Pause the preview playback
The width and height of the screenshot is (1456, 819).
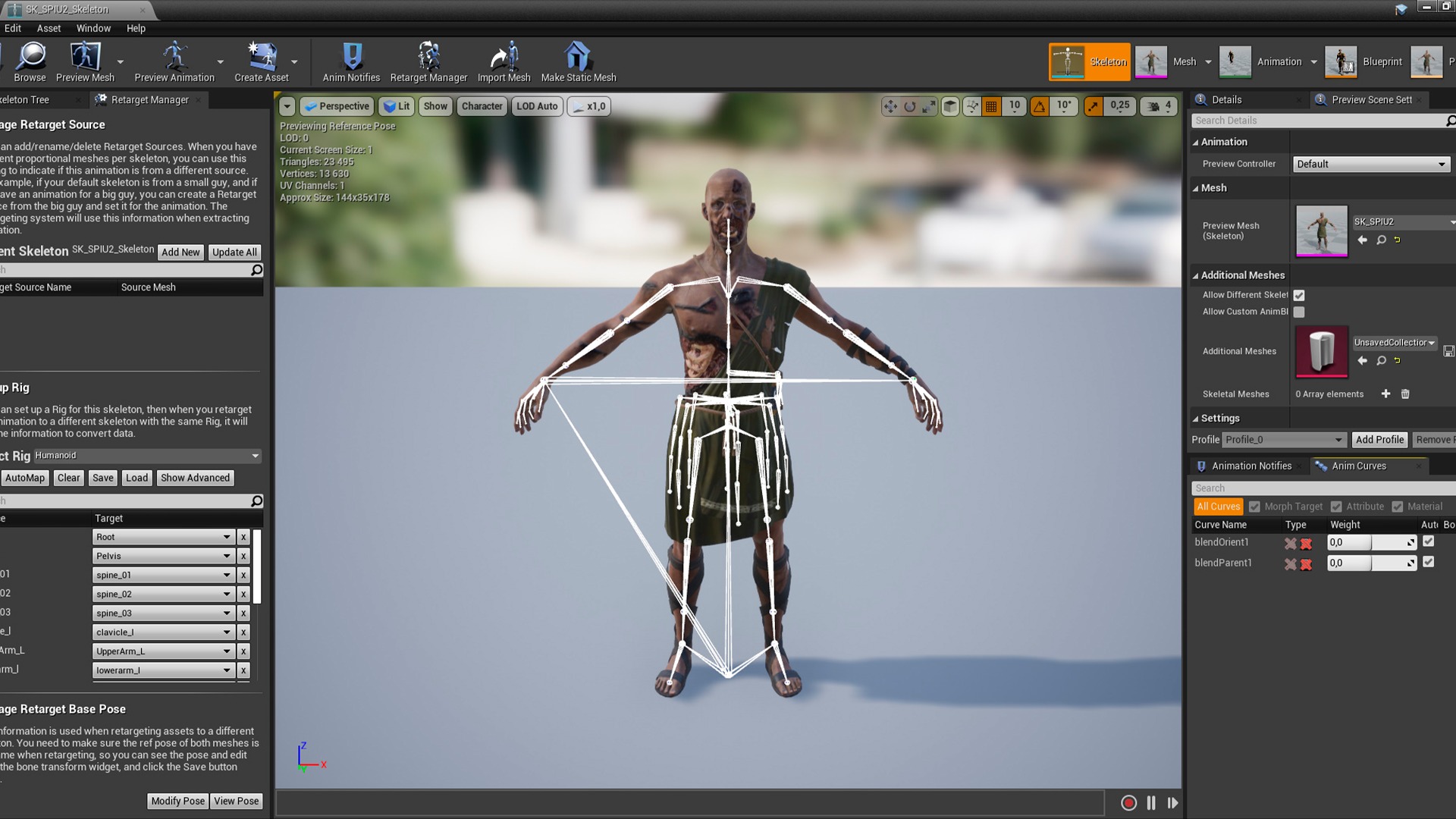(1151, 803)
